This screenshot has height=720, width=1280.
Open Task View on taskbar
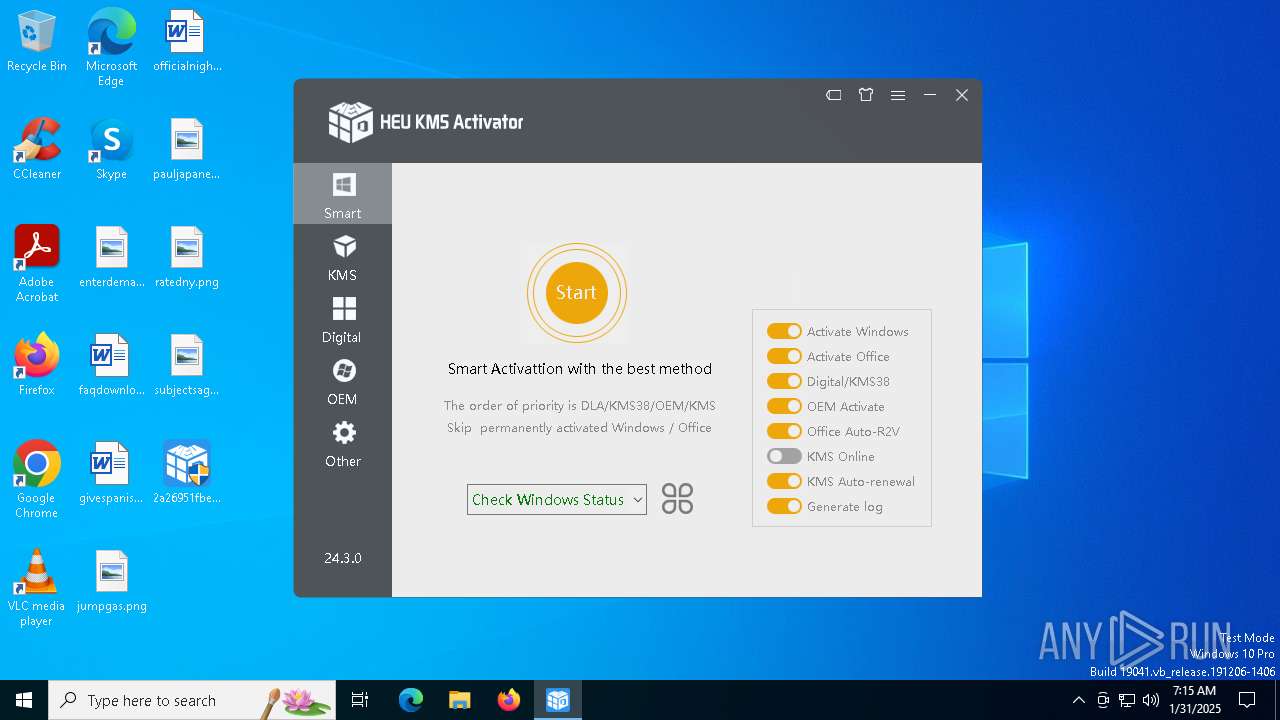coord(360,700)
